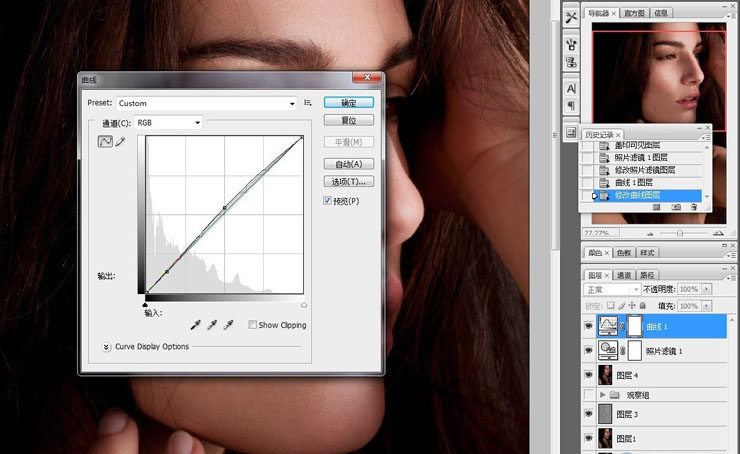Switch to the 色板 tab
This screenshot has height=454, width=740.
(x=623, y=253)
